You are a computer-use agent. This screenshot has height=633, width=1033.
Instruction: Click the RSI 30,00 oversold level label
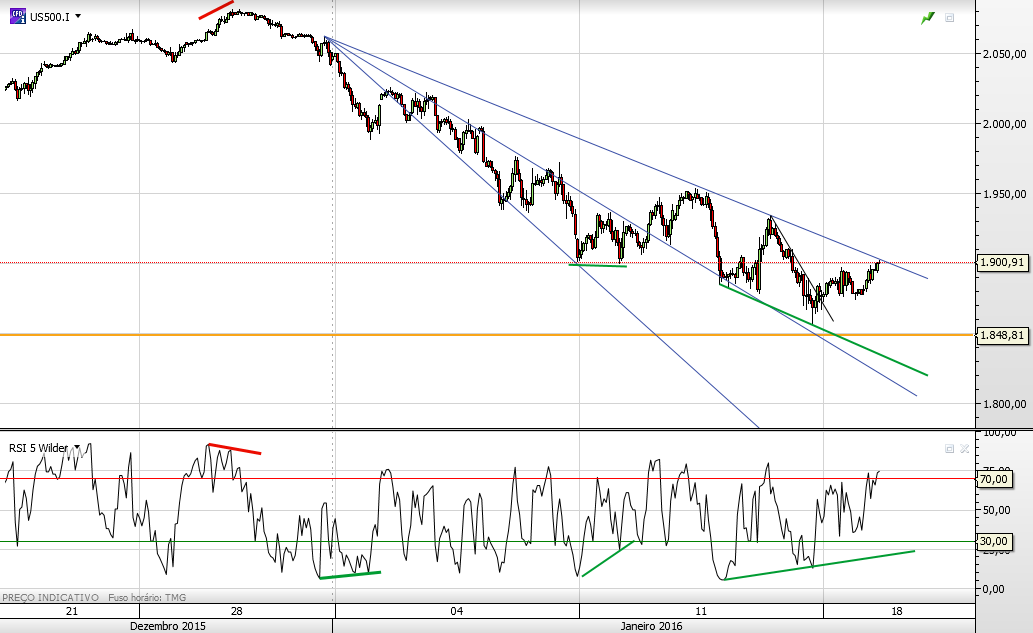pyautogui.click(x=994, y=541)
